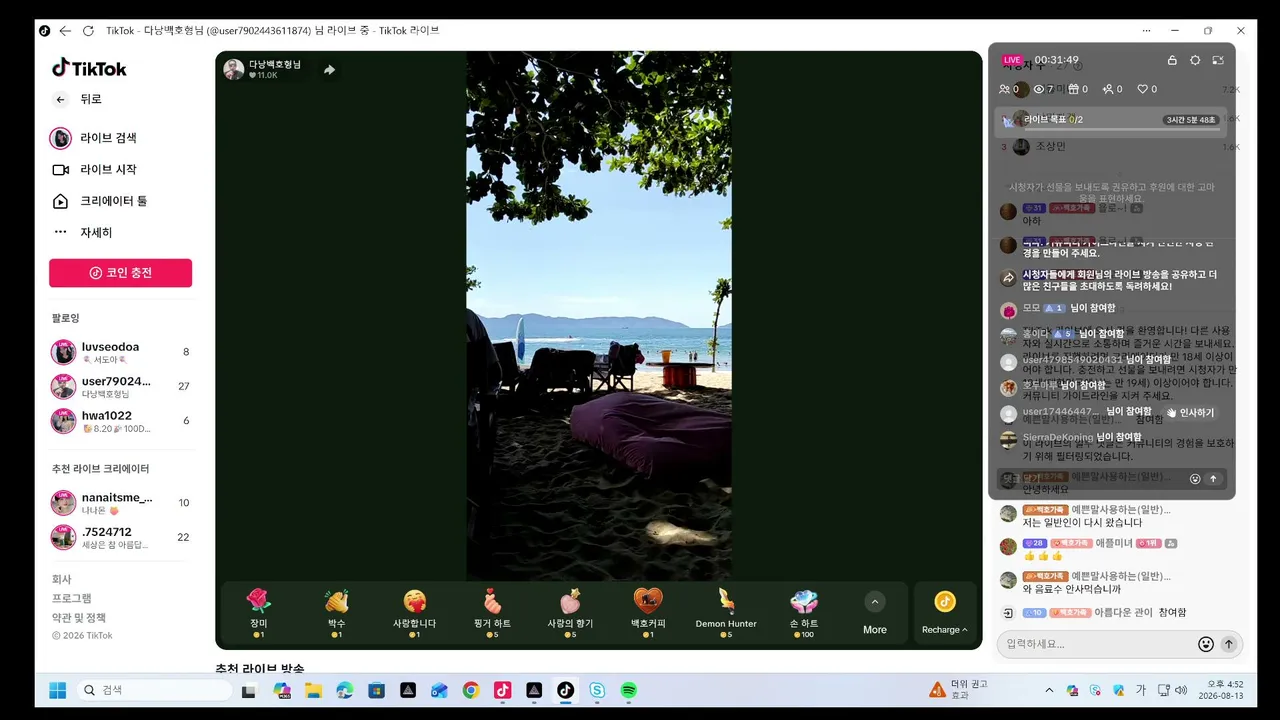Click the 입력하세요 chat input field
Screen dimensions: 1280x720
pos(1097,644)
